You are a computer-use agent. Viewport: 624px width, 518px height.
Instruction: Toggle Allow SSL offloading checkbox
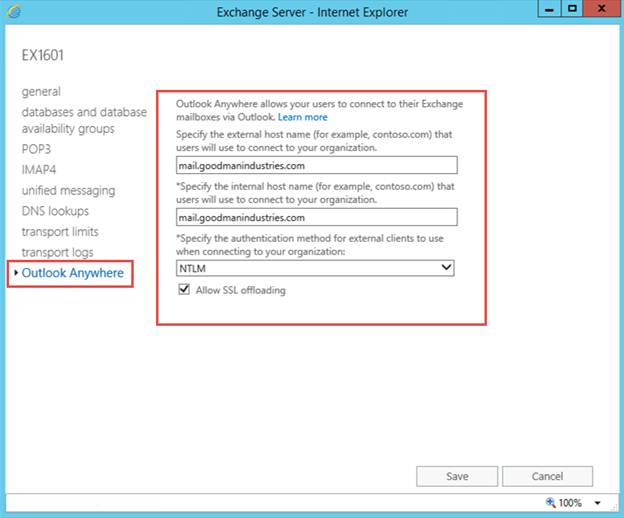tap(184, 289)
